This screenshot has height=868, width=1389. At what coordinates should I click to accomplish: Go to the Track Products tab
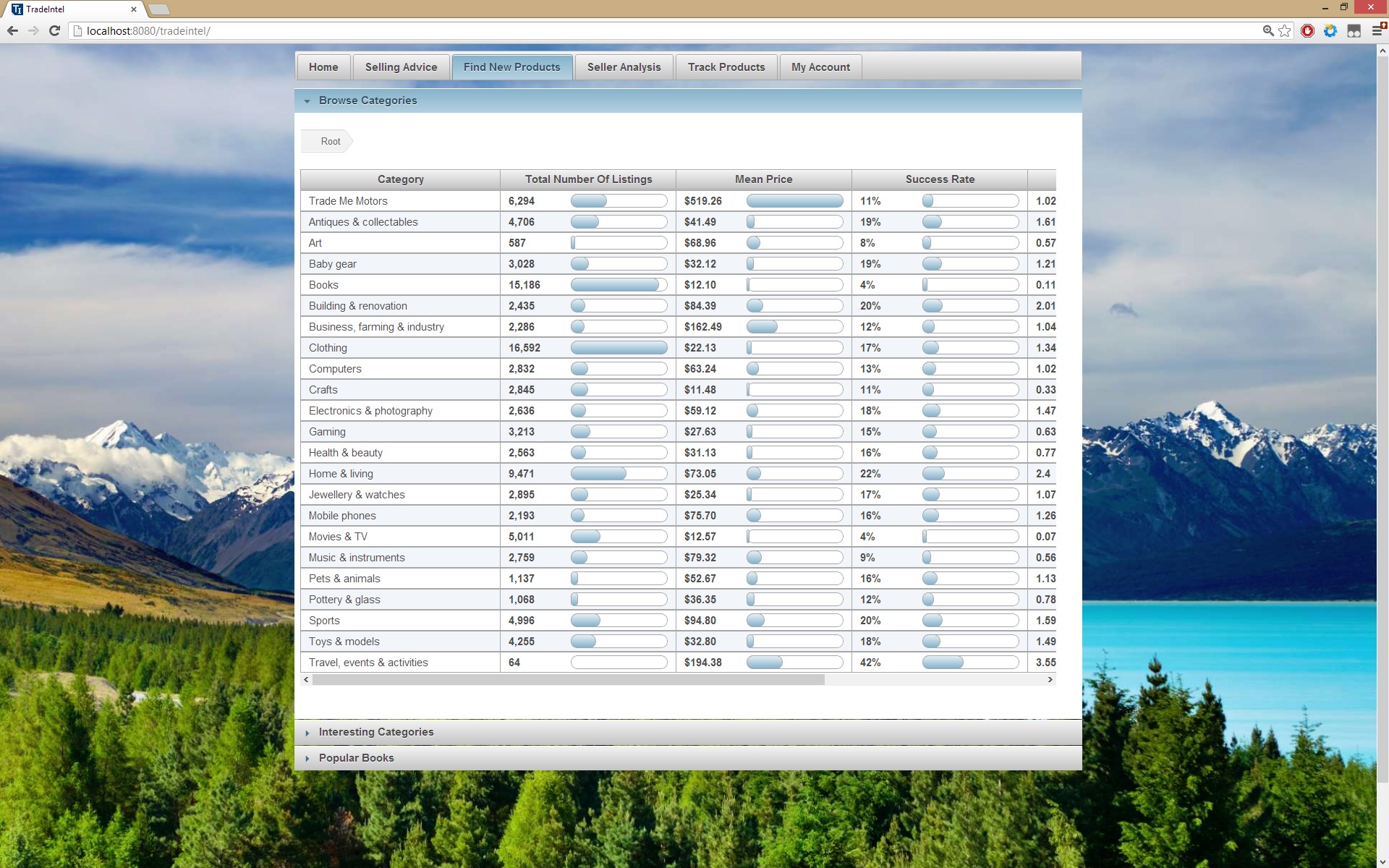pos(726,67)
